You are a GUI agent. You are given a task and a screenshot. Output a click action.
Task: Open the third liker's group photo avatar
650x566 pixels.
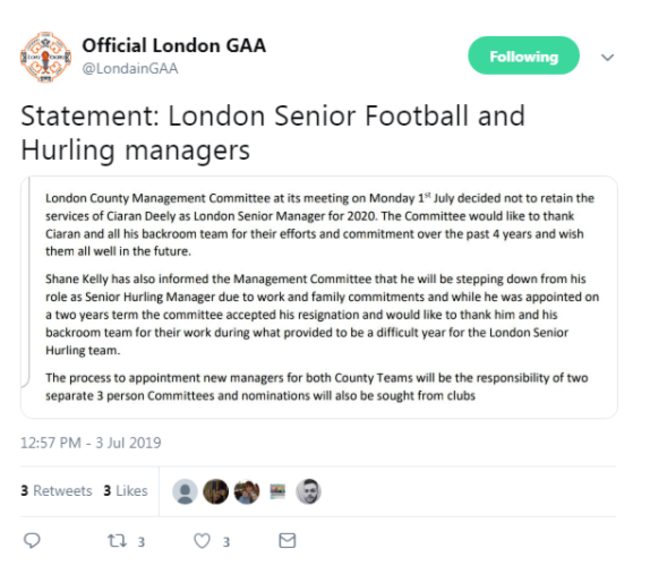click(247, 491)
